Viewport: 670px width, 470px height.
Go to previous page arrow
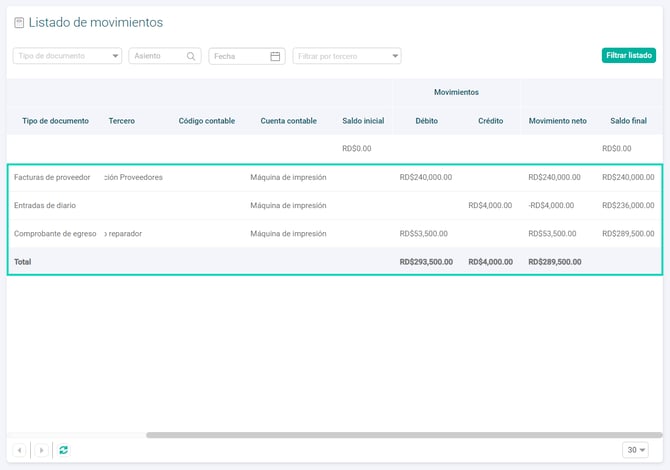click(x=20, y=450)
